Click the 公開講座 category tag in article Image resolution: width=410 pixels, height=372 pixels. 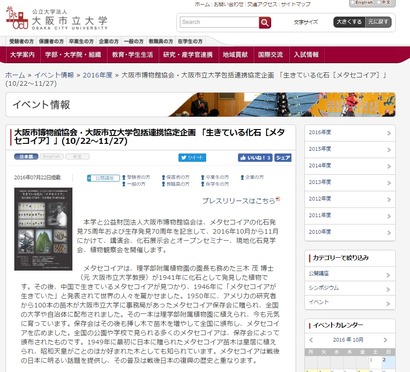click(103, 178)
